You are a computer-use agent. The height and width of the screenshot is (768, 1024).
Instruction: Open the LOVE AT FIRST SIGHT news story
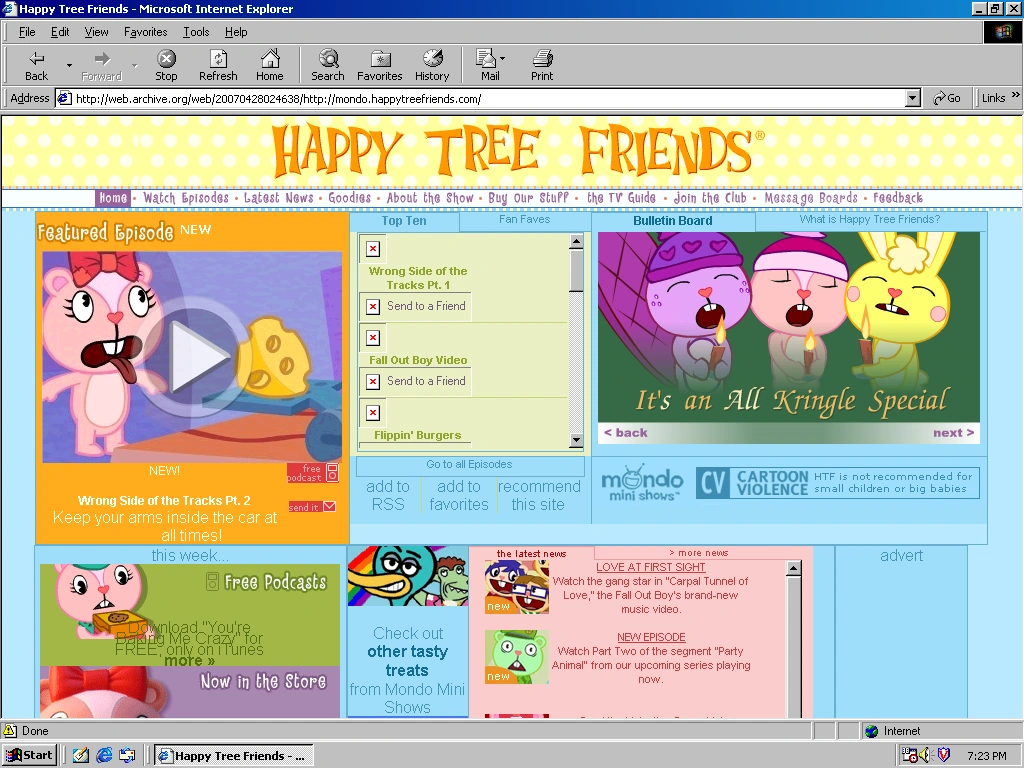tap(650, 567)
